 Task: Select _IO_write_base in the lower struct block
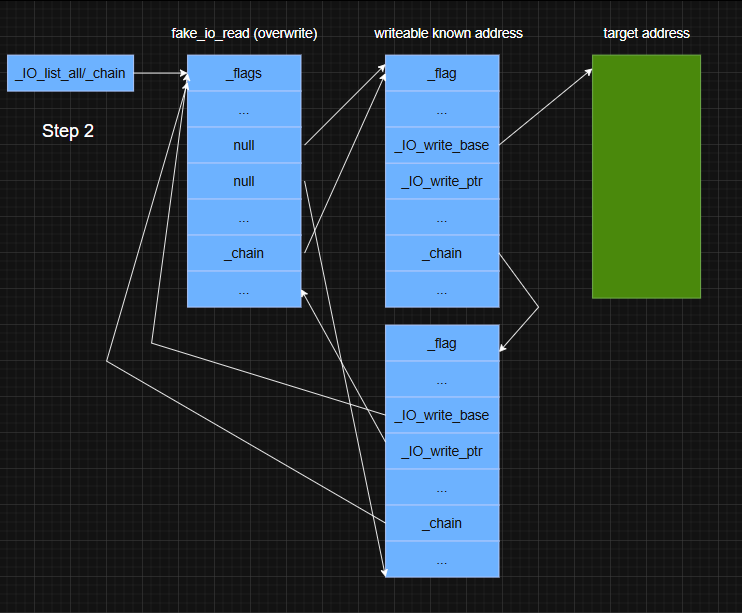(442, 415)
